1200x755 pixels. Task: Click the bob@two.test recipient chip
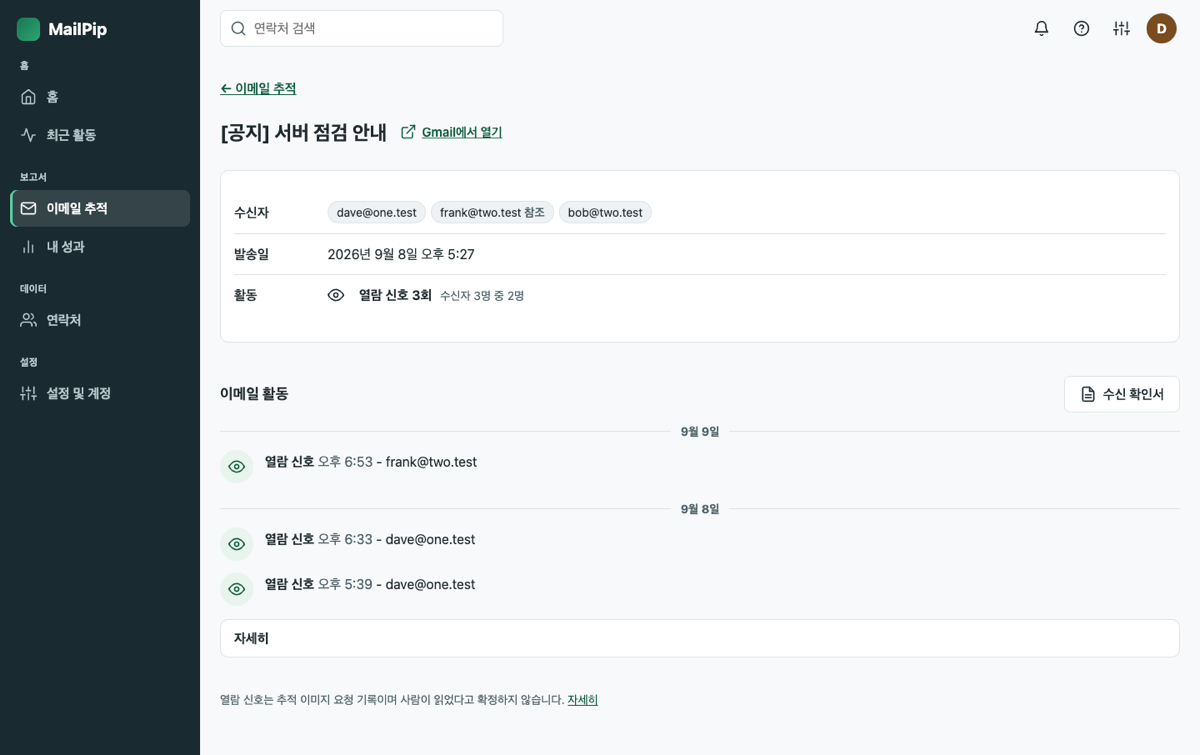pyautogui.click(x=605, y=212)
